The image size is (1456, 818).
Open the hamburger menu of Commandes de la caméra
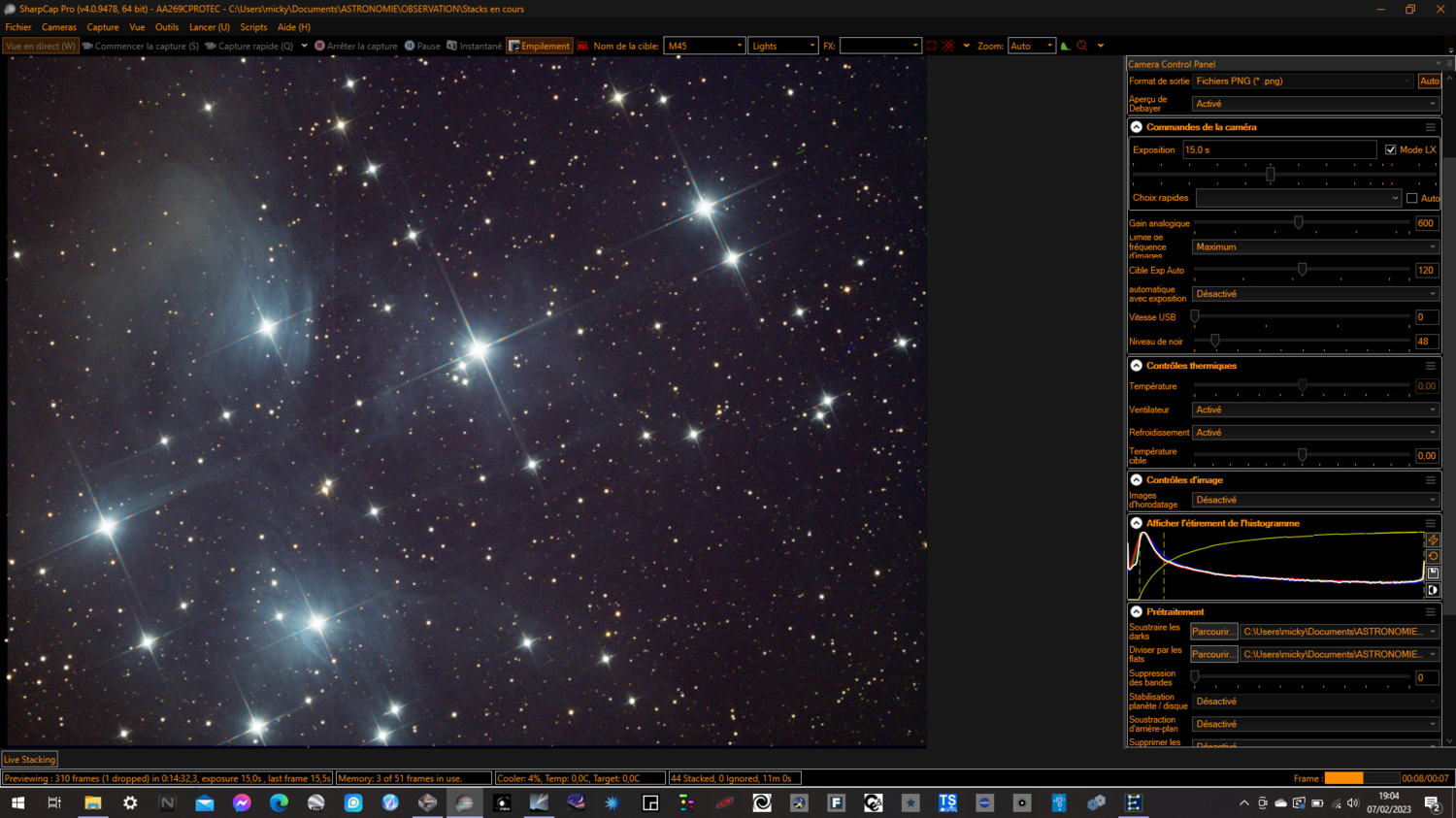coord(1430,126)
